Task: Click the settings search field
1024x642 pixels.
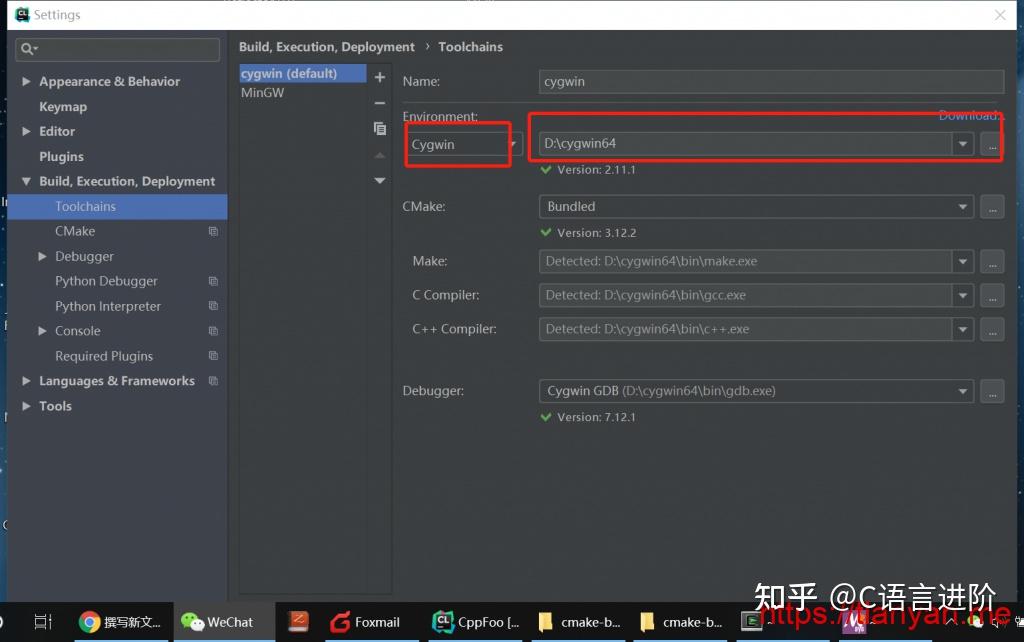Action: point(117,49)
